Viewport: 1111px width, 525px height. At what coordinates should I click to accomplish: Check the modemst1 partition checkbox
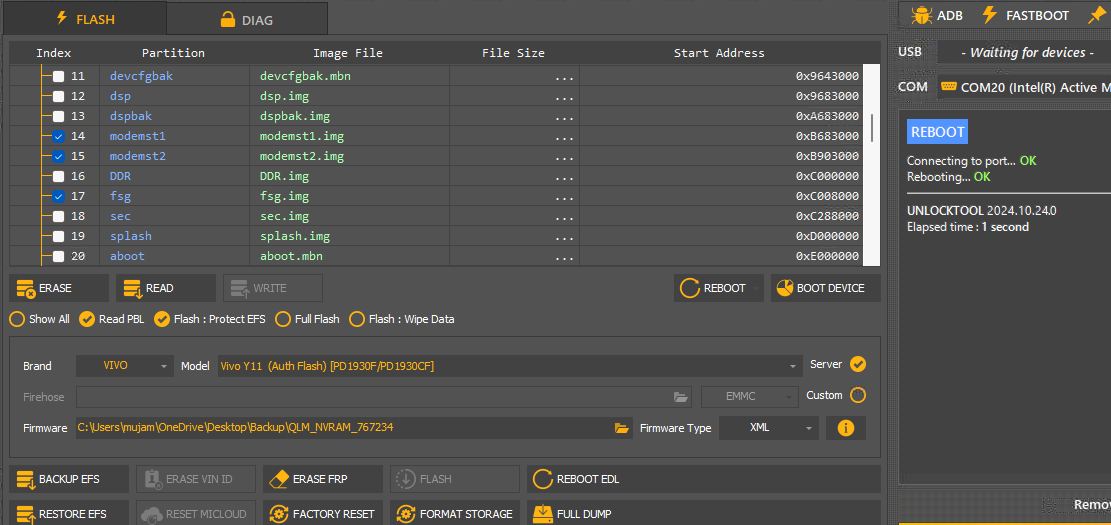coord(59,136)
